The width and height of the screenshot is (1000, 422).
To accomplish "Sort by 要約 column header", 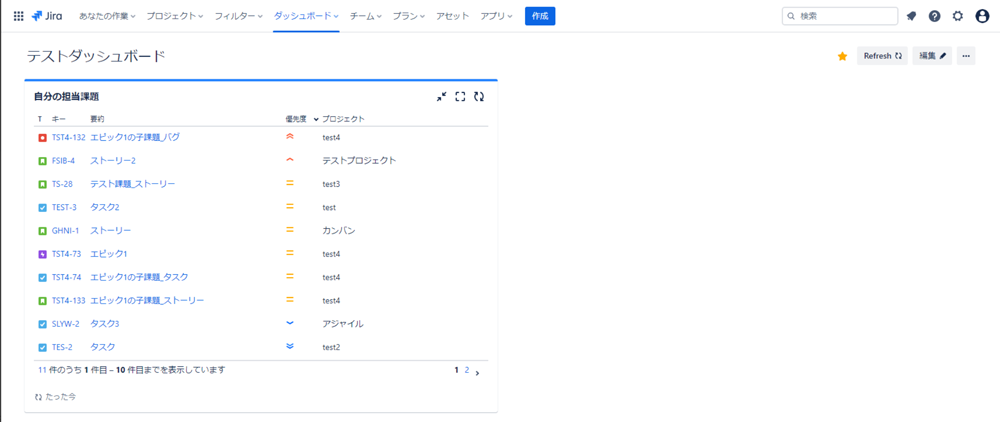I will tap(97, 119).
